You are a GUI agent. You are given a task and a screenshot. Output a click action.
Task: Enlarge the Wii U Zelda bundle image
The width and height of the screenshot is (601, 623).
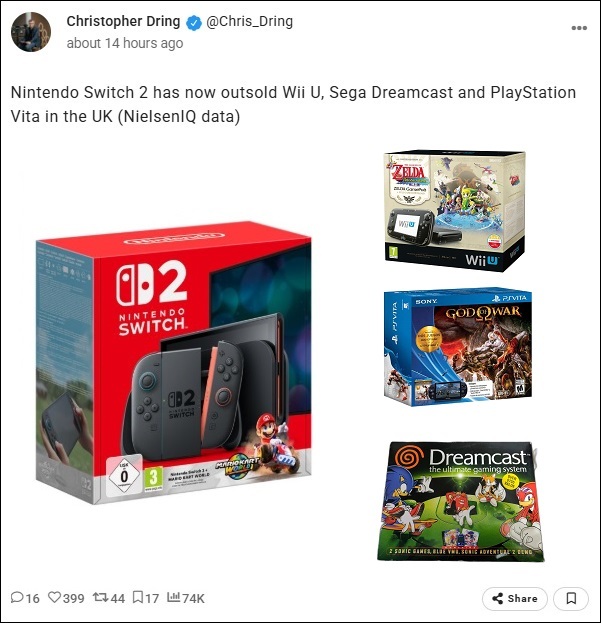click(x=454, y=211)
